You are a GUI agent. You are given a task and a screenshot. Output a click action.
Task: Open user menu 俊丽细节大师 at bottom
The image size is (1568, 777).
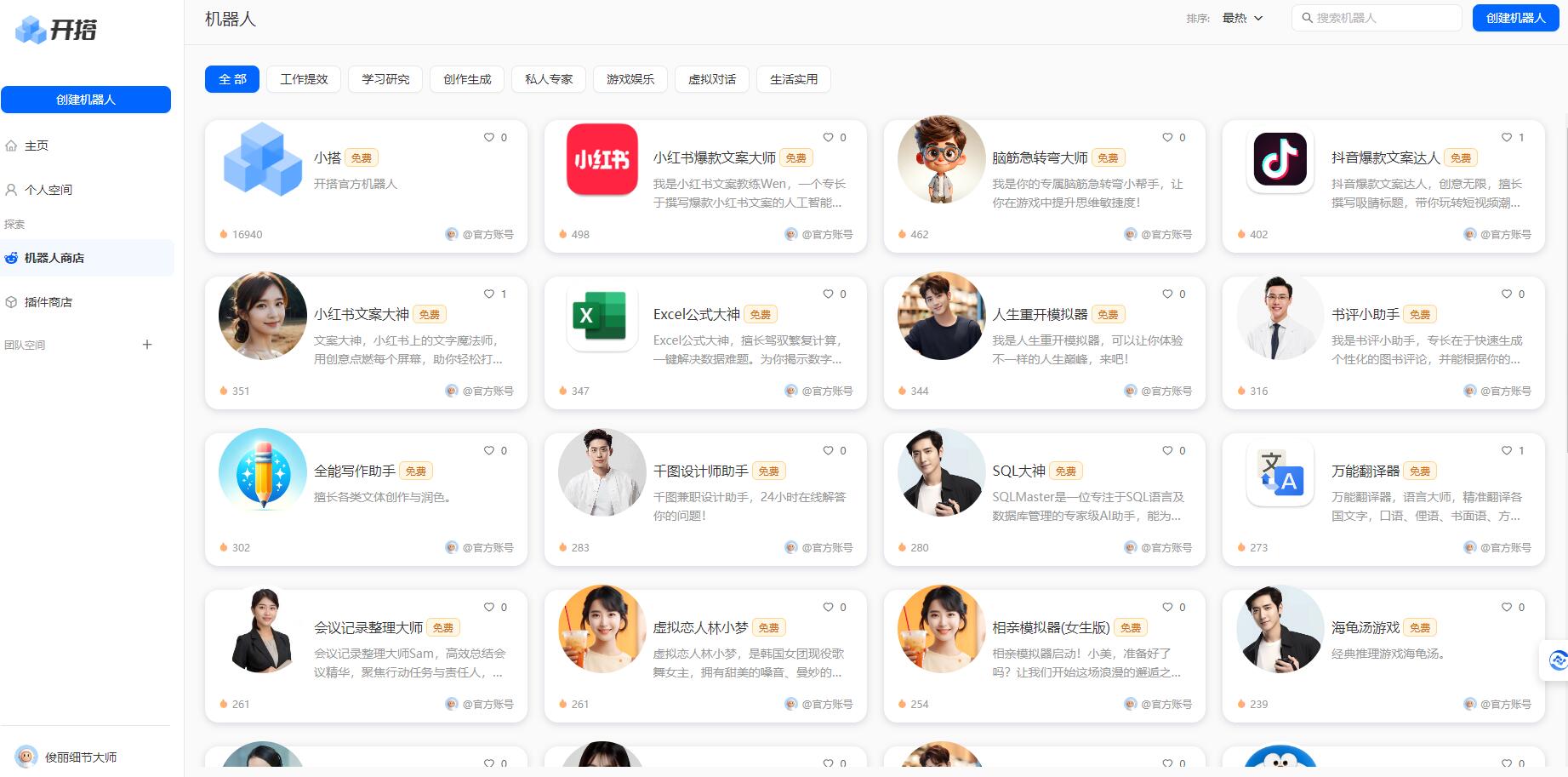coord(68,757)
